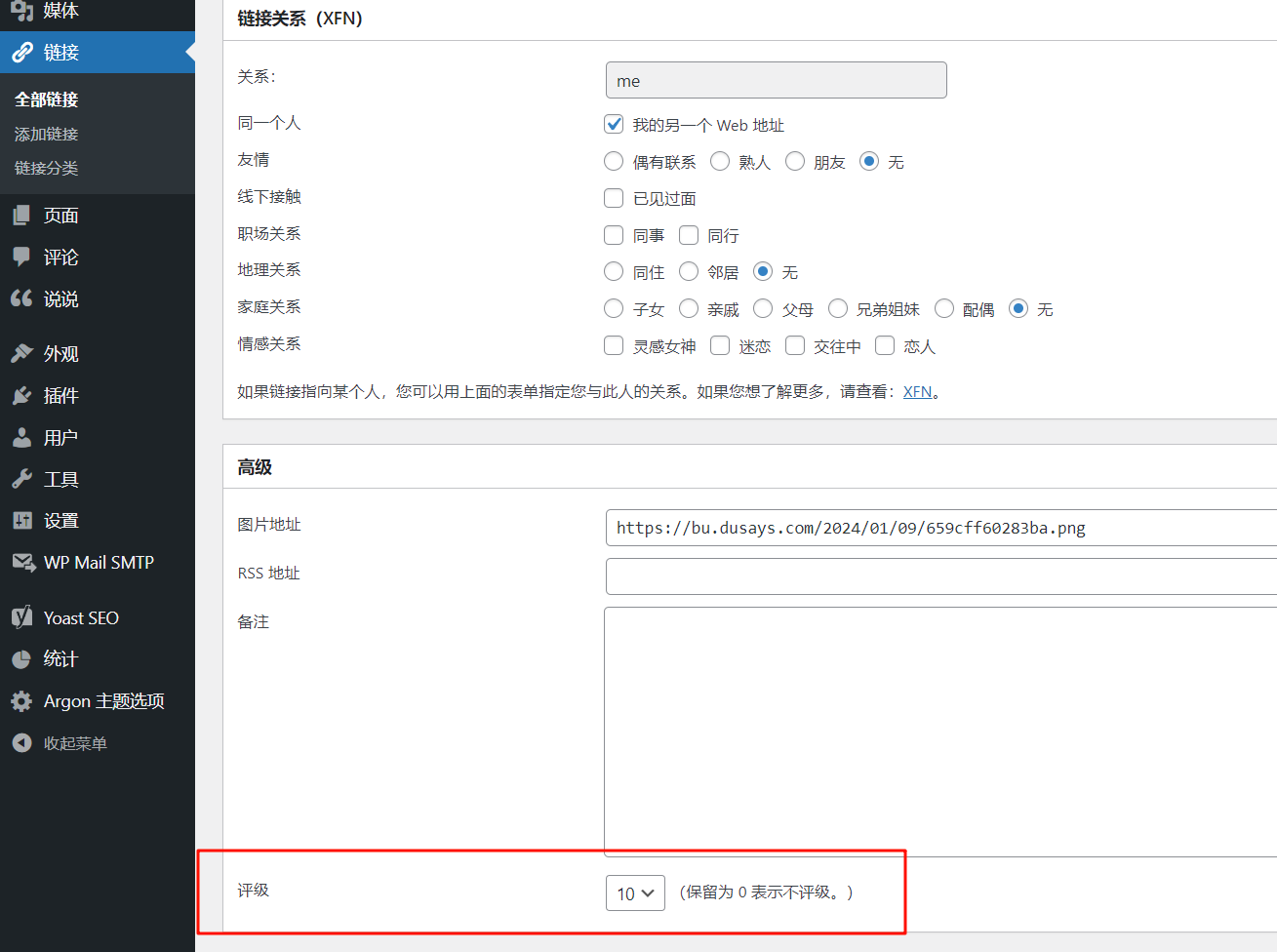Image resolution: width=1277 pixels, height=952 pixels.
Task: Click the quote icon for 说说
Action: (21, 299)
